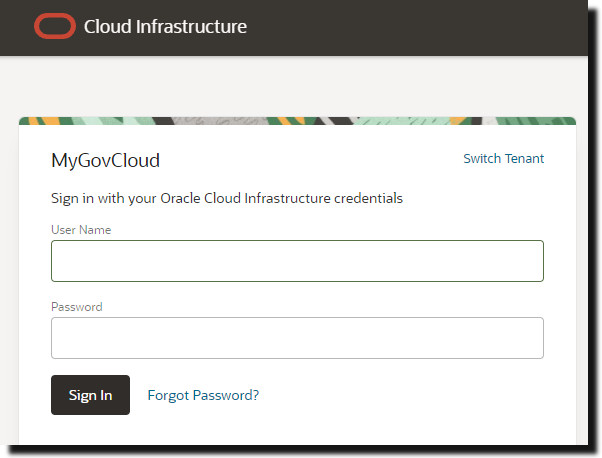Click the Oracle Cloud Infrastructure credentials instruction text
602x458 pixels.
(227, 198)
